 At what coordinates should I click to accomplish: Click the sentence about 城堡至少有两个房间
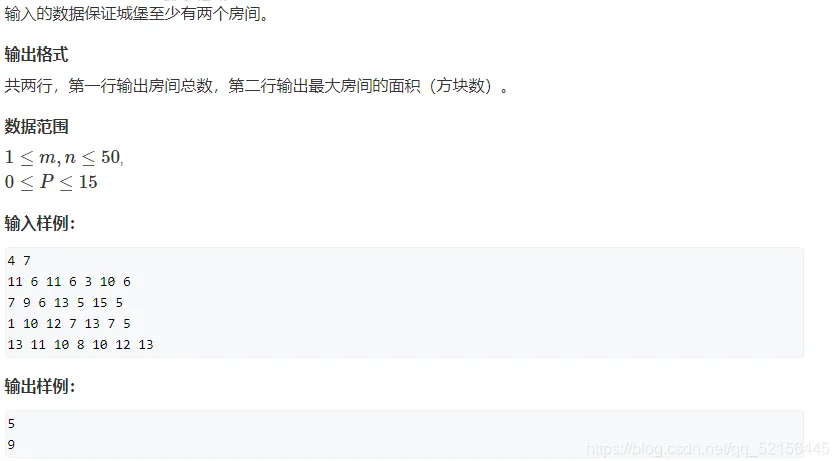(137, 13)
